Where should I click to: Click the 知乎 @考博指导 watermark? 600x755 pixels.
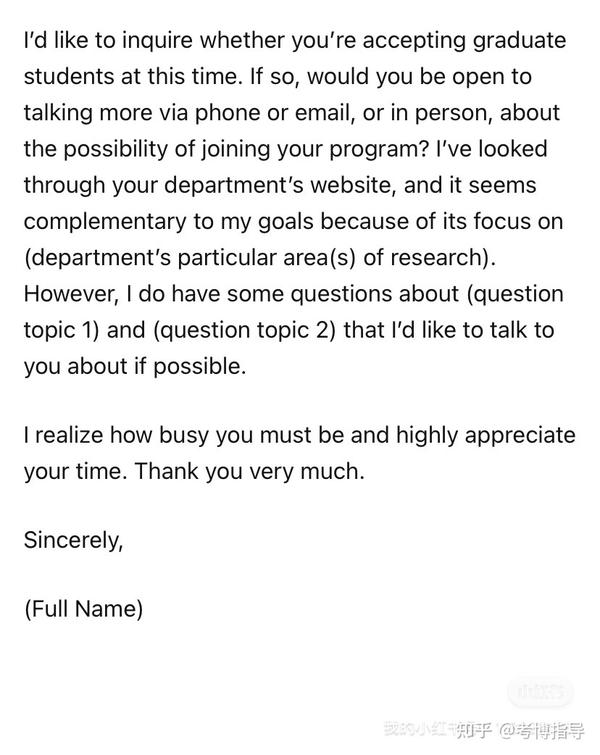520,730
